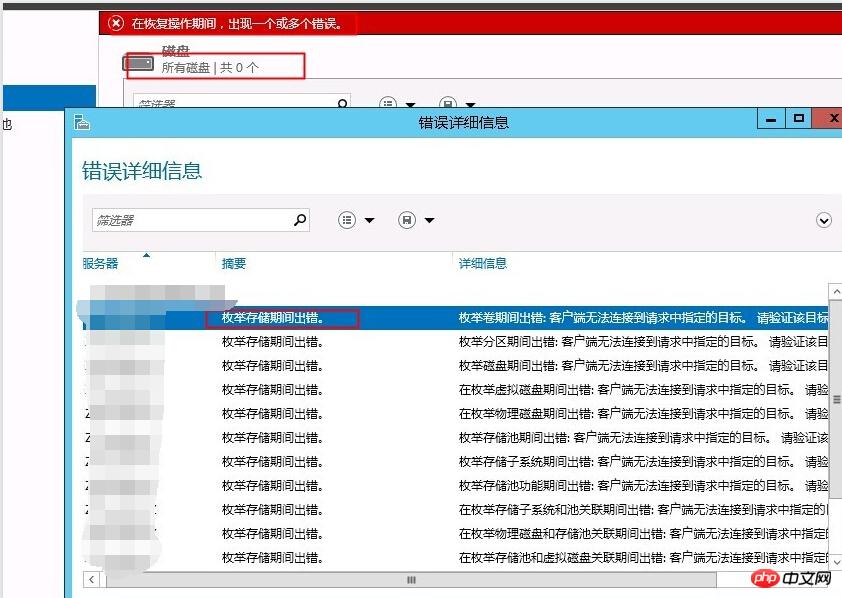Select the row 枚举存储子系统期间出错
The image size is (842, 598).
coord(455,462)
